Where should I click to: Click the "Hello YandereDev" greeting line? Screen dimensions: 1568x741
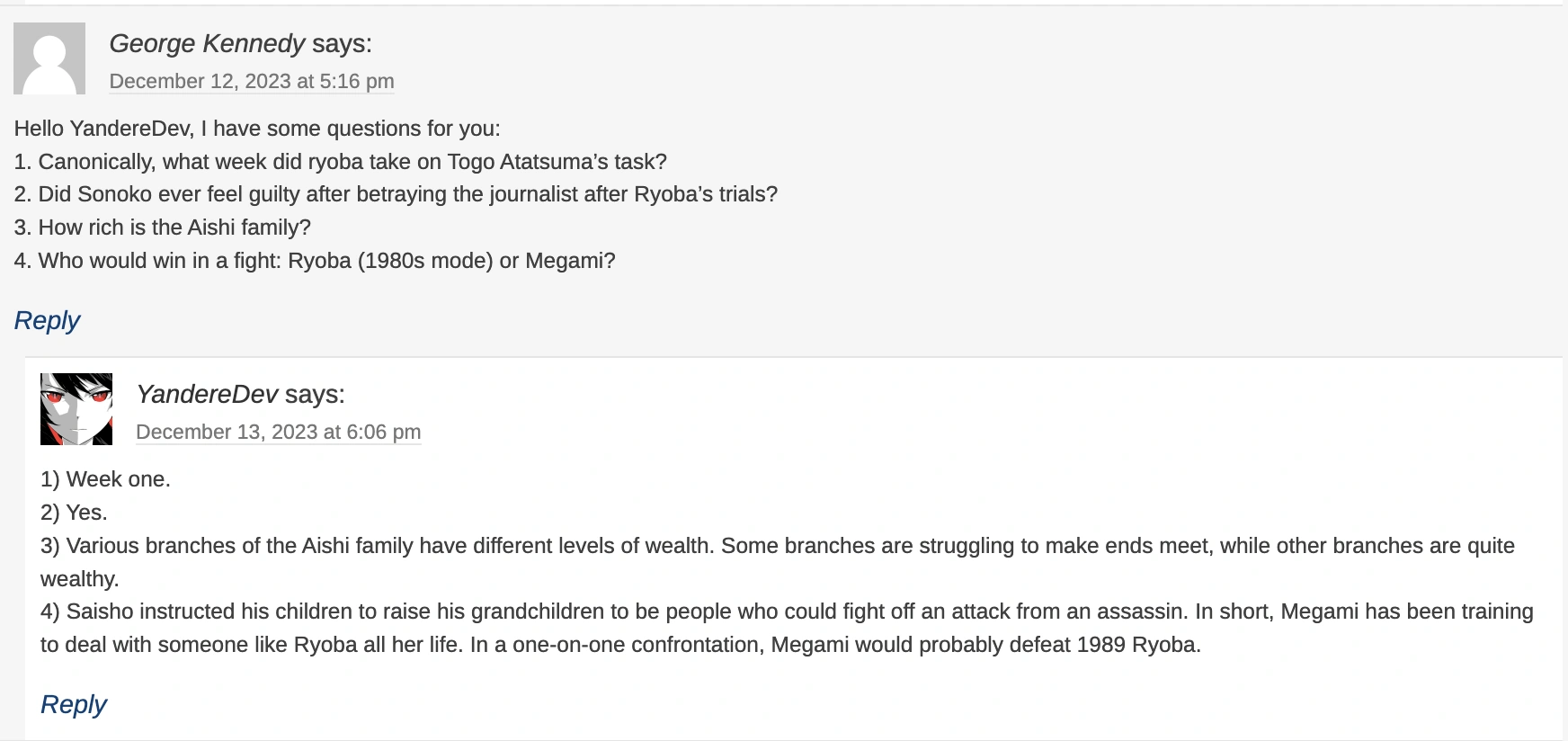(257, 129)
